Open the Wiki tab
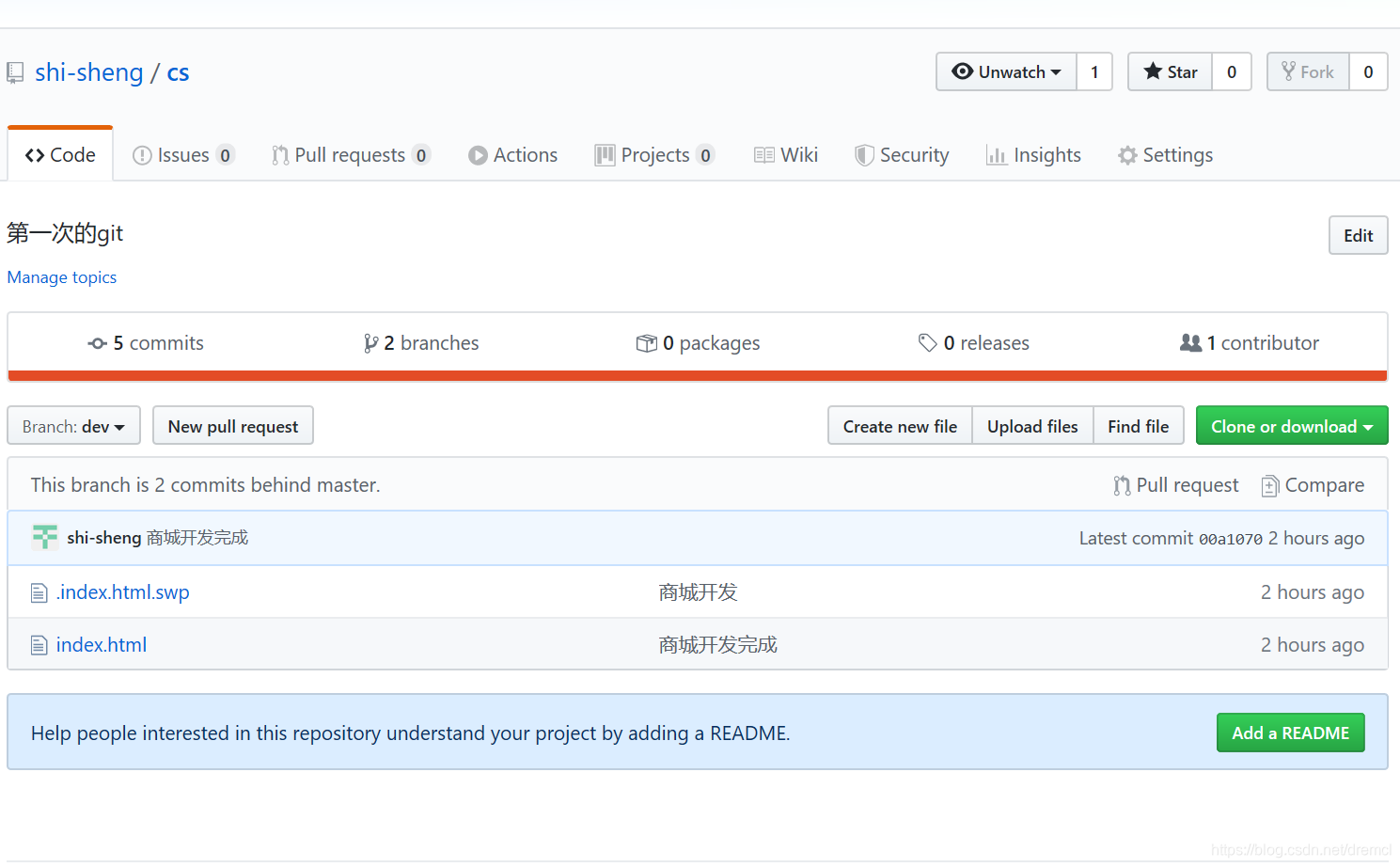 coord(786,155)
